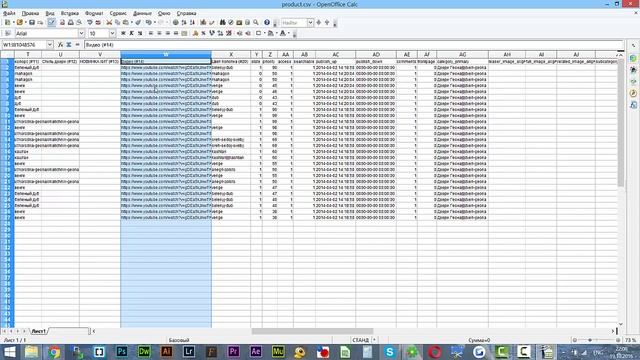Open the Name Box dropdown arrow
640x360 pixels.
click(x=49, y=44)
